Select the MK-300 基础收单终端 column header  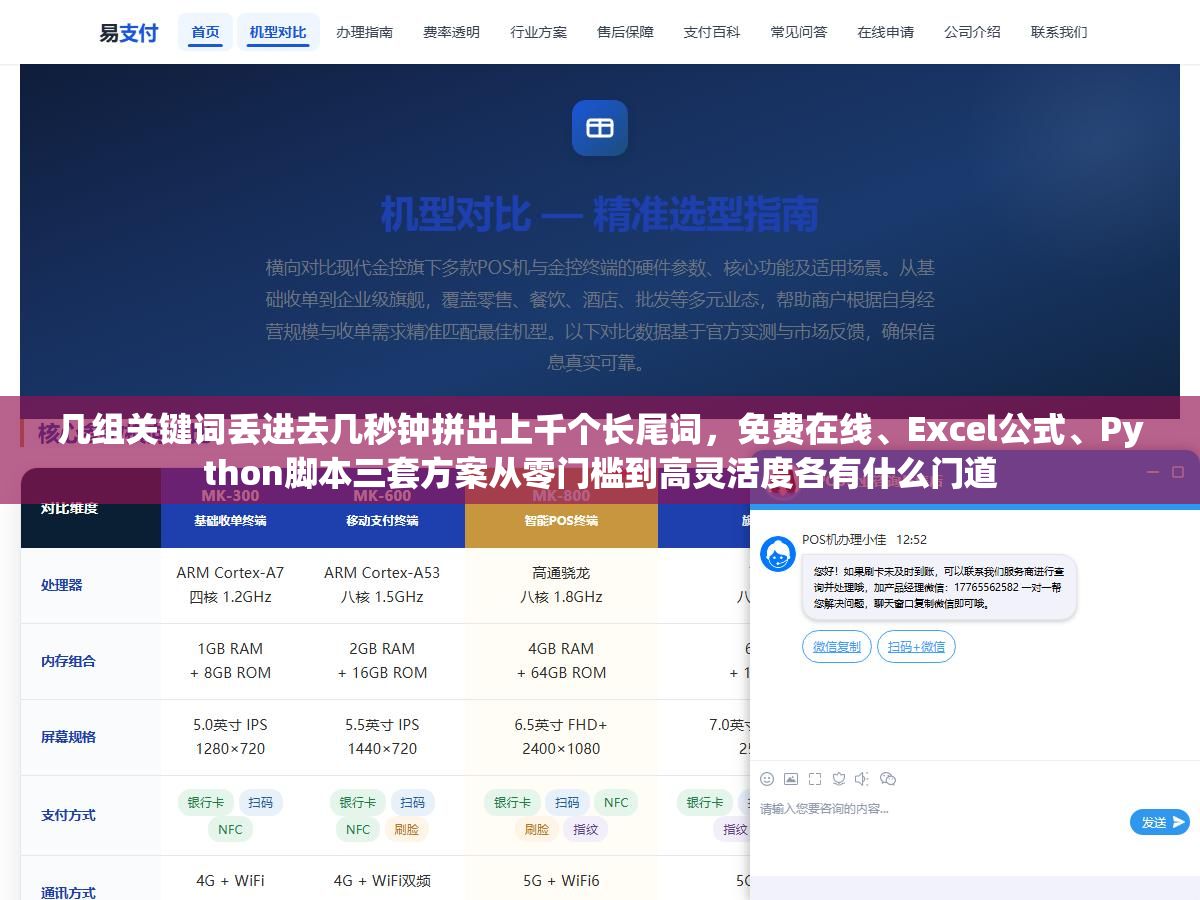click(231, 508)
